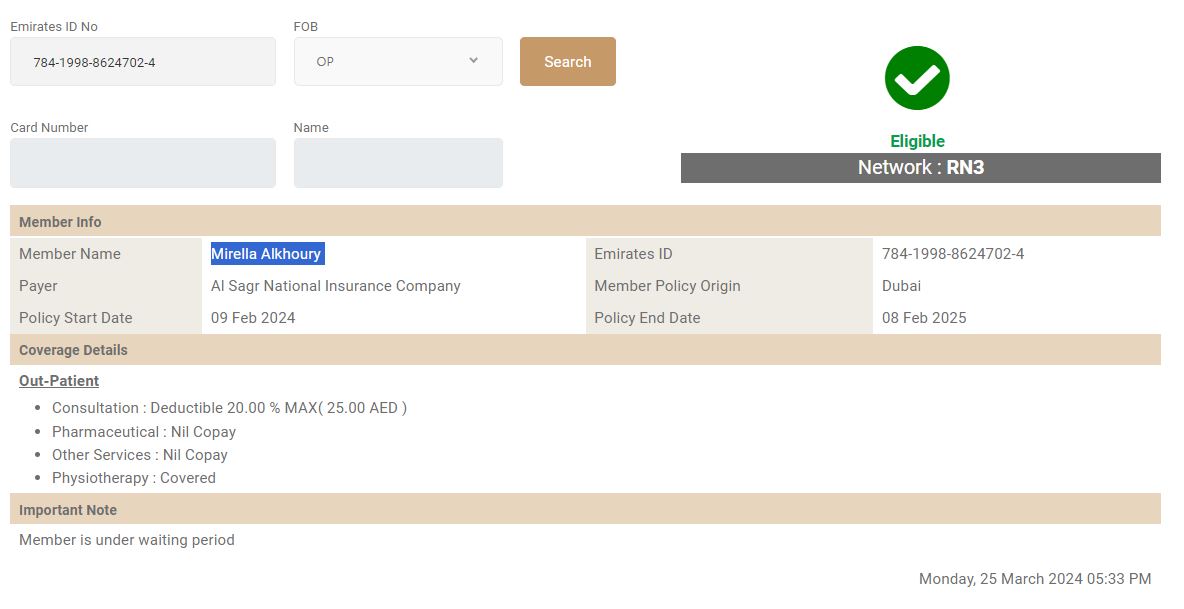1184x609 pixels.
Task: Click the Eligible status text
Action: point(917,142)
